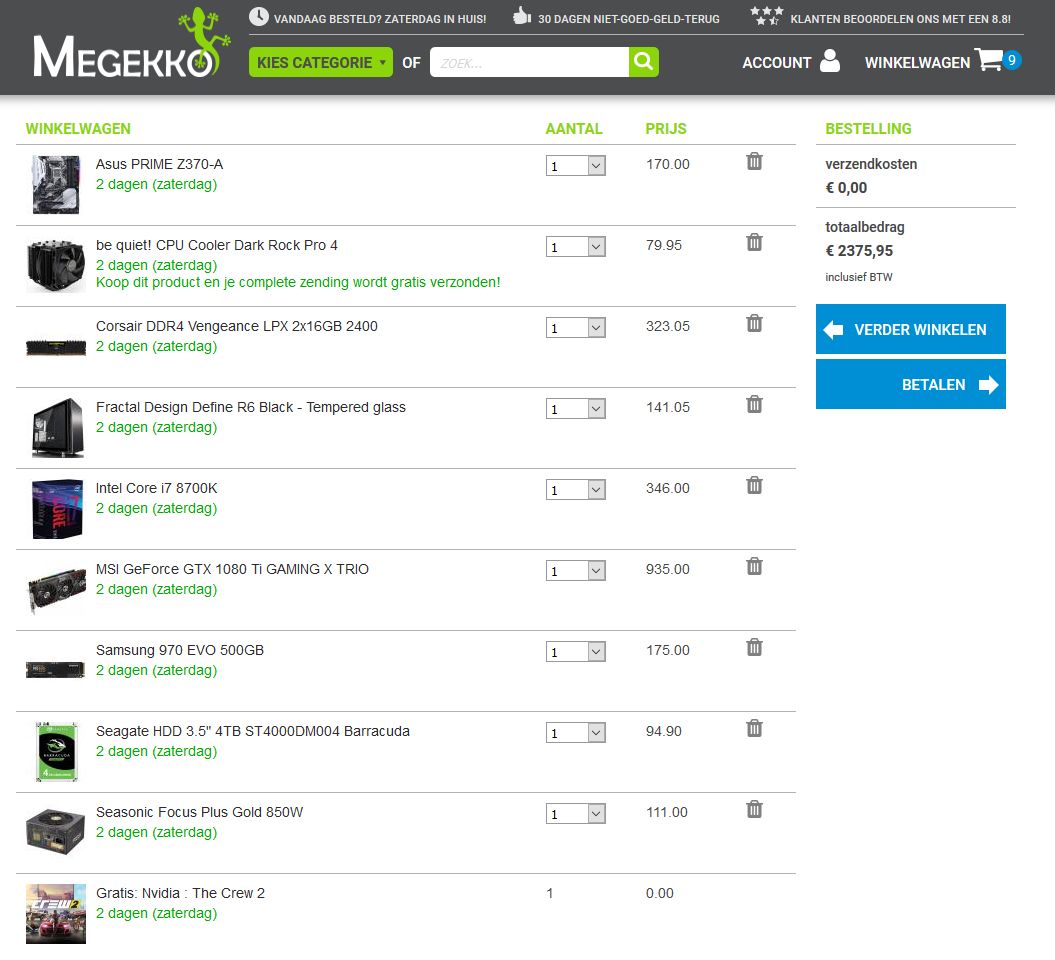This screenshot has height=960, width=1055.
Task: Delete Samsung 970 EVO 500GB with trash icon
Action: click(754, 648)
